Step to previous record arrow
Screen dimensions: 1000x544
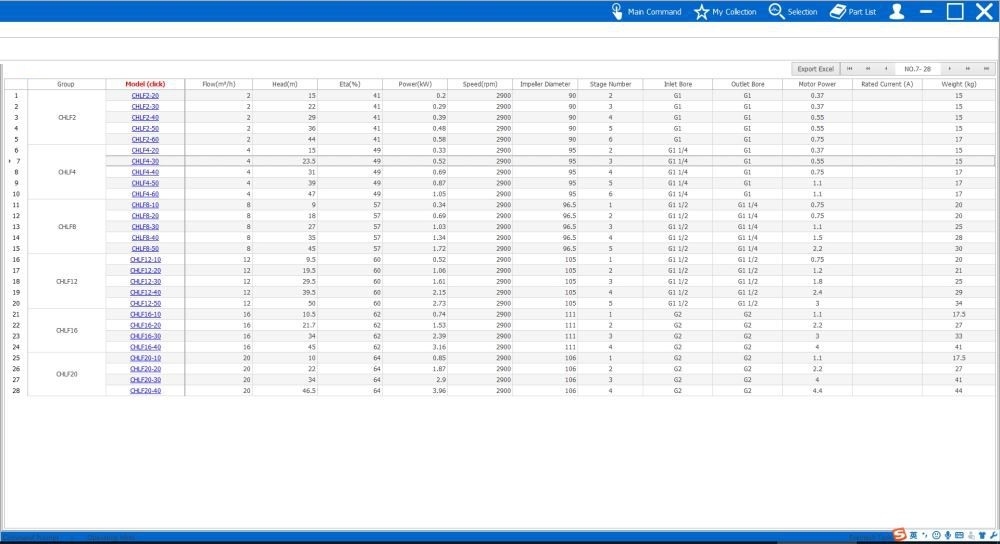click(x=886, y=69)
